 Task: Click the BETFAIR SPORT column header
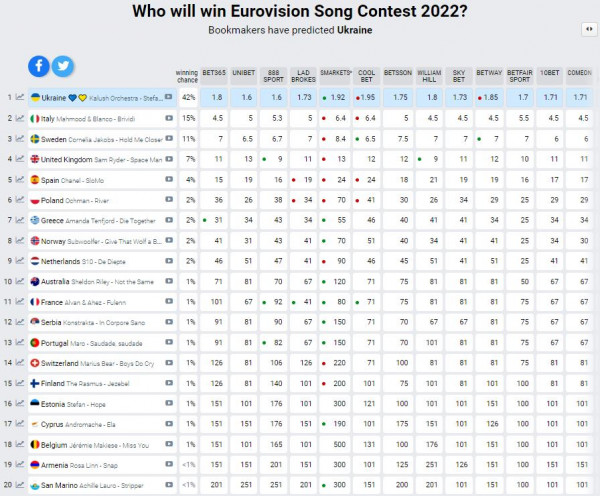pyautogui.click(x=520, y=74)
